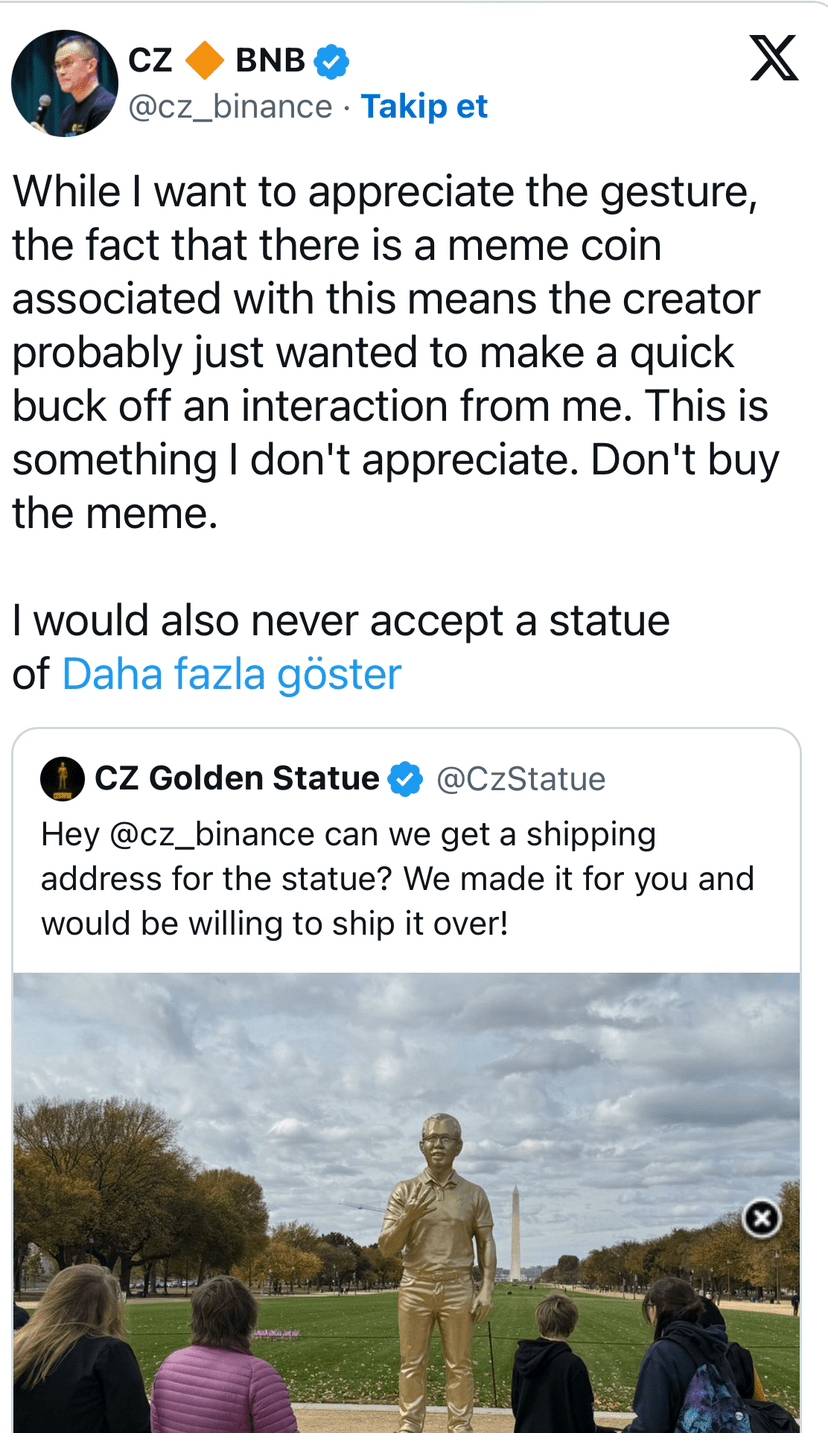The height and width of the screenshot is (1433, 828).
Task: Follow the account via Takip et
Action: [424, 106]
